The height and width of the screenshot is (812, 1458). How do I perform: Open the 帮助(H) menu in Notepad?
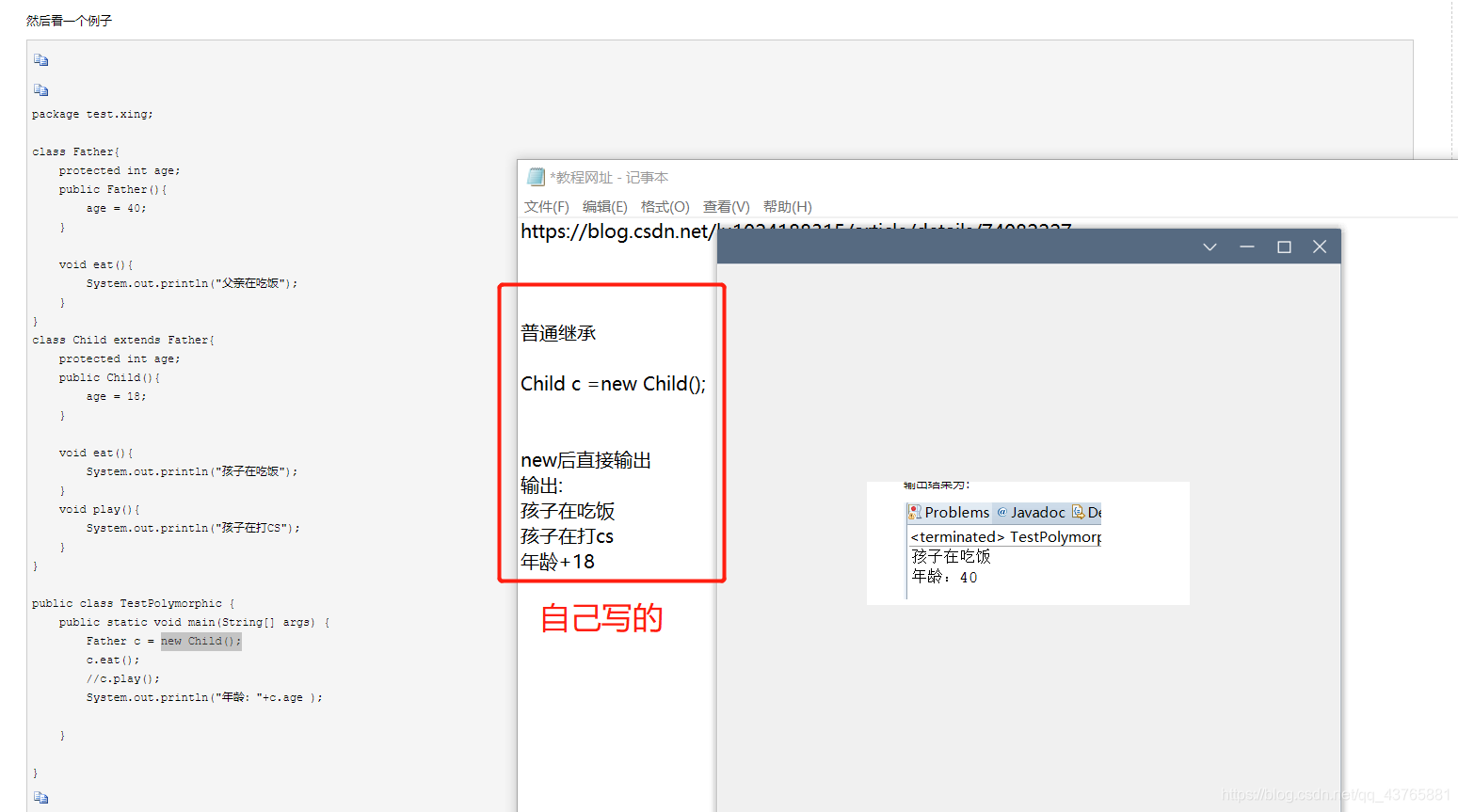tap(788, 207)
